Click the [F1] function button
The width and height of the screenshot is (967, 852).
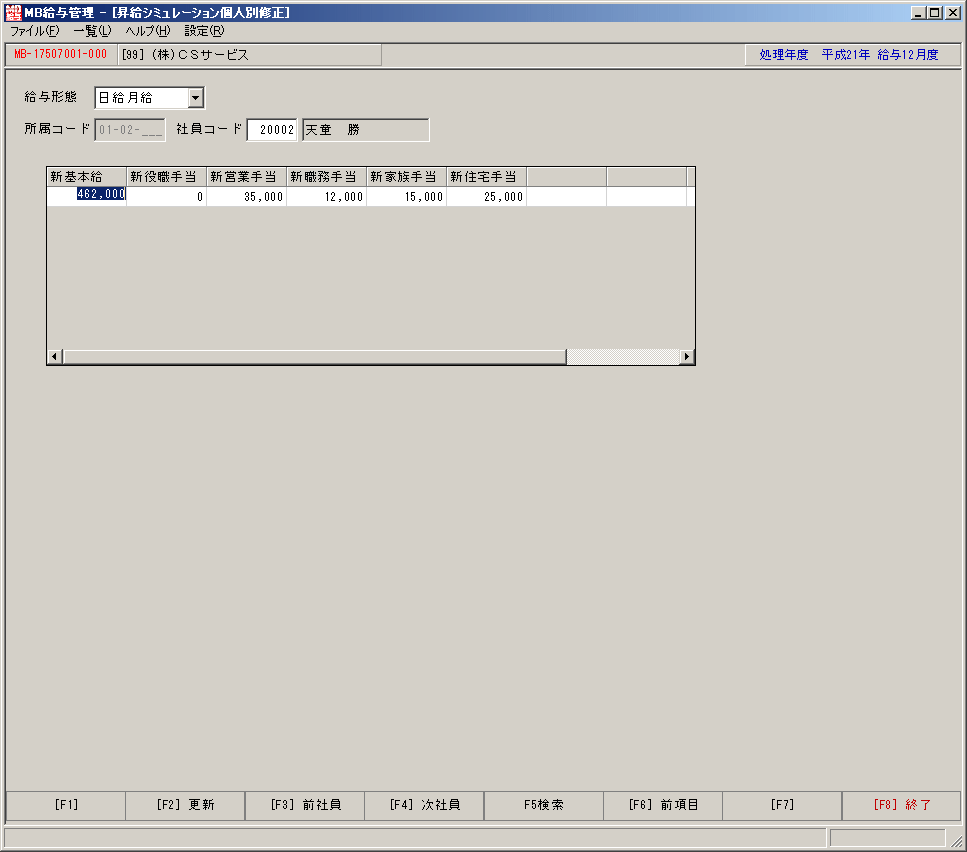(x=66, y=805)
